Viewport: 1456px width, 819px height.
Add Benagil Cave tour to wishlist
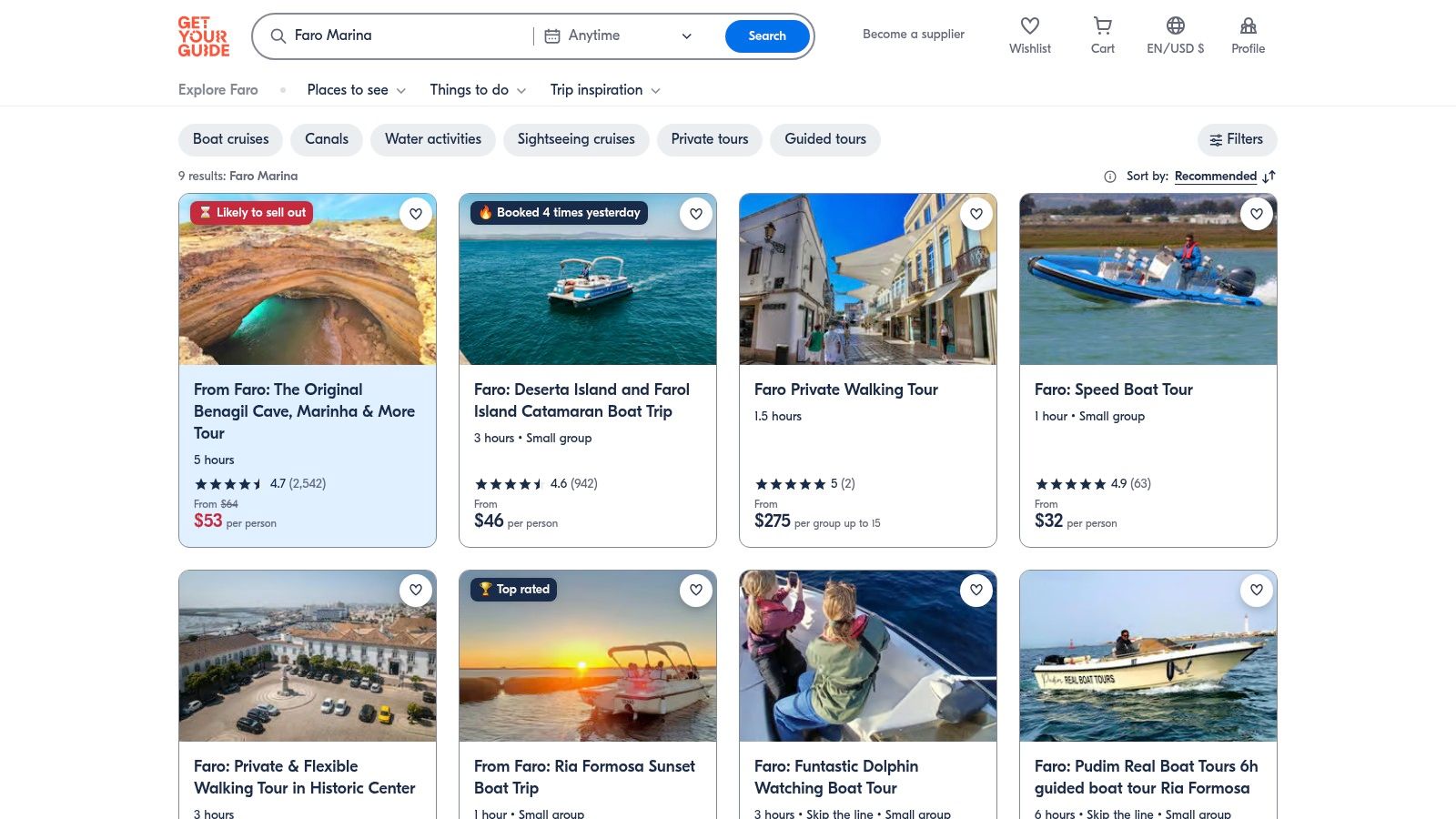[416, 214]
